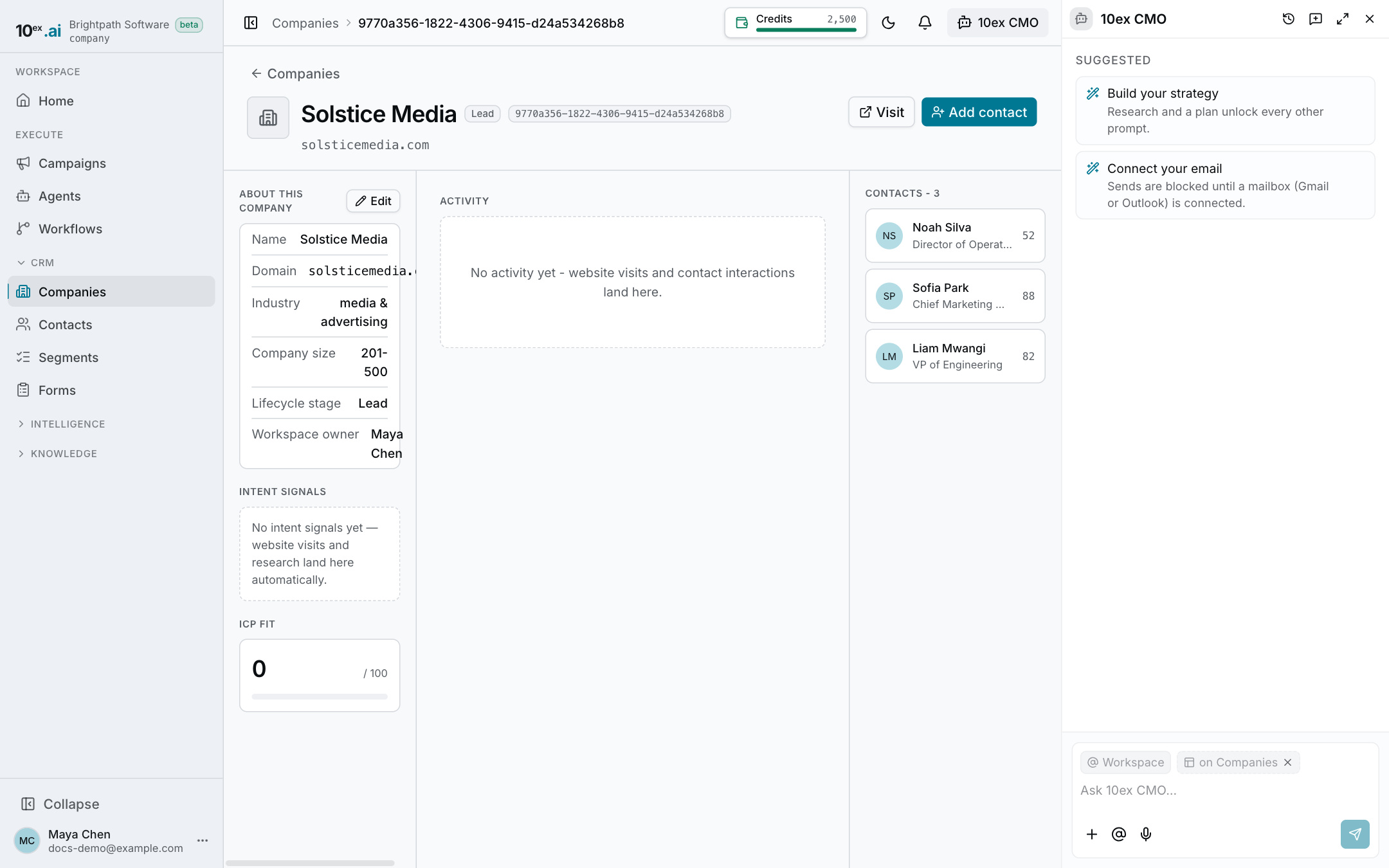
Task: Add contact to Solstice Media
Action: click(x=979, y=112)
